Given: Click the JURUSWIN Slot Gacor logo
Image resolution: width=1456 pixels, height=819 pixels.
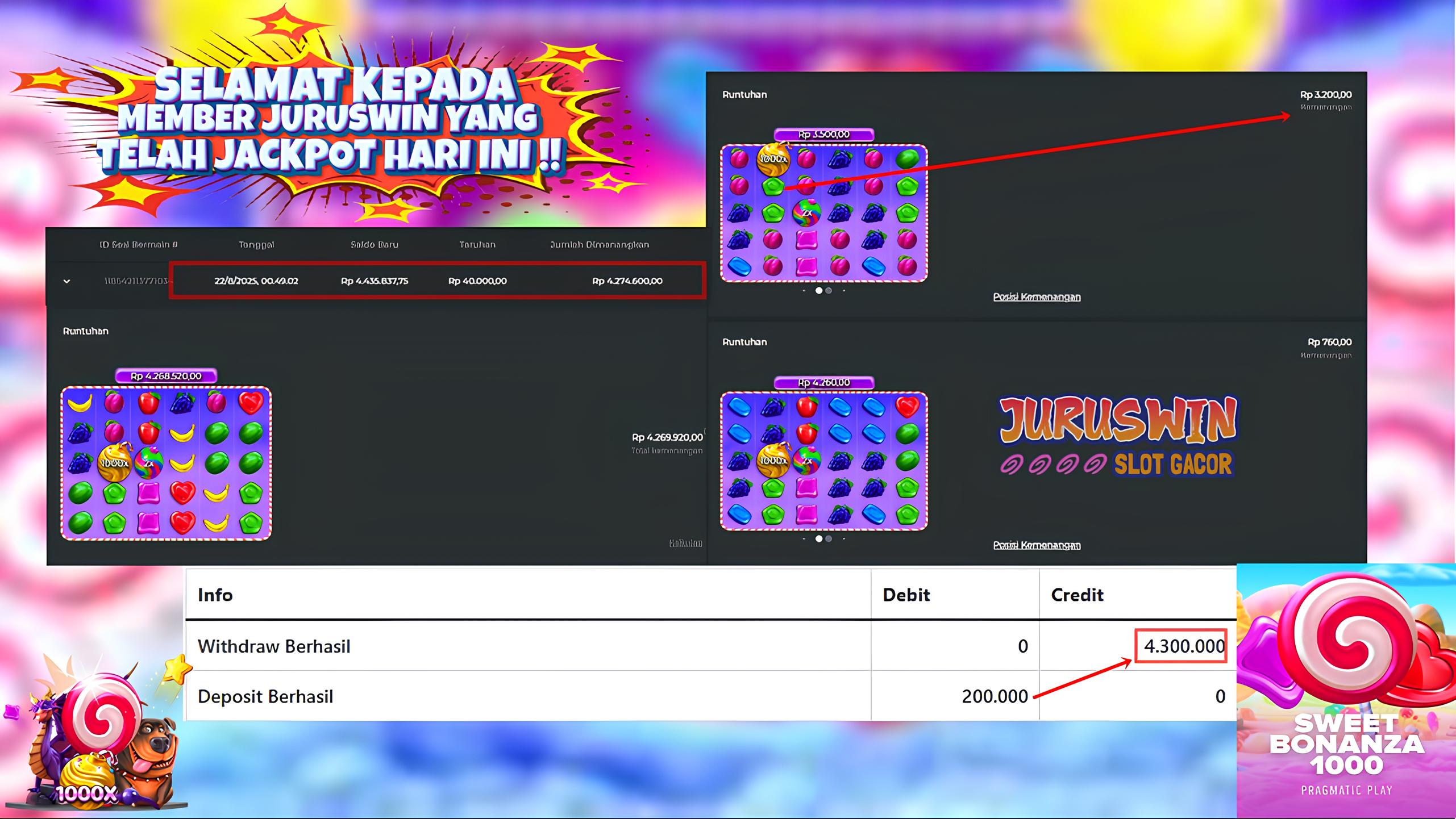Looking at the screenshot, I should (1117, 436).
